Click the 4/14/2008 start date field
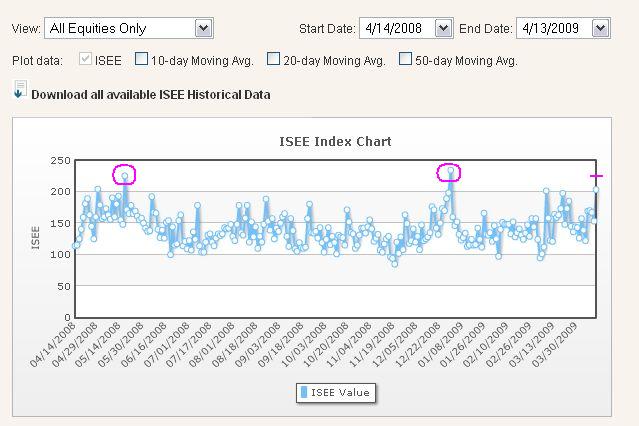This screenshot has height=426, width=639. tap(396, 29)
